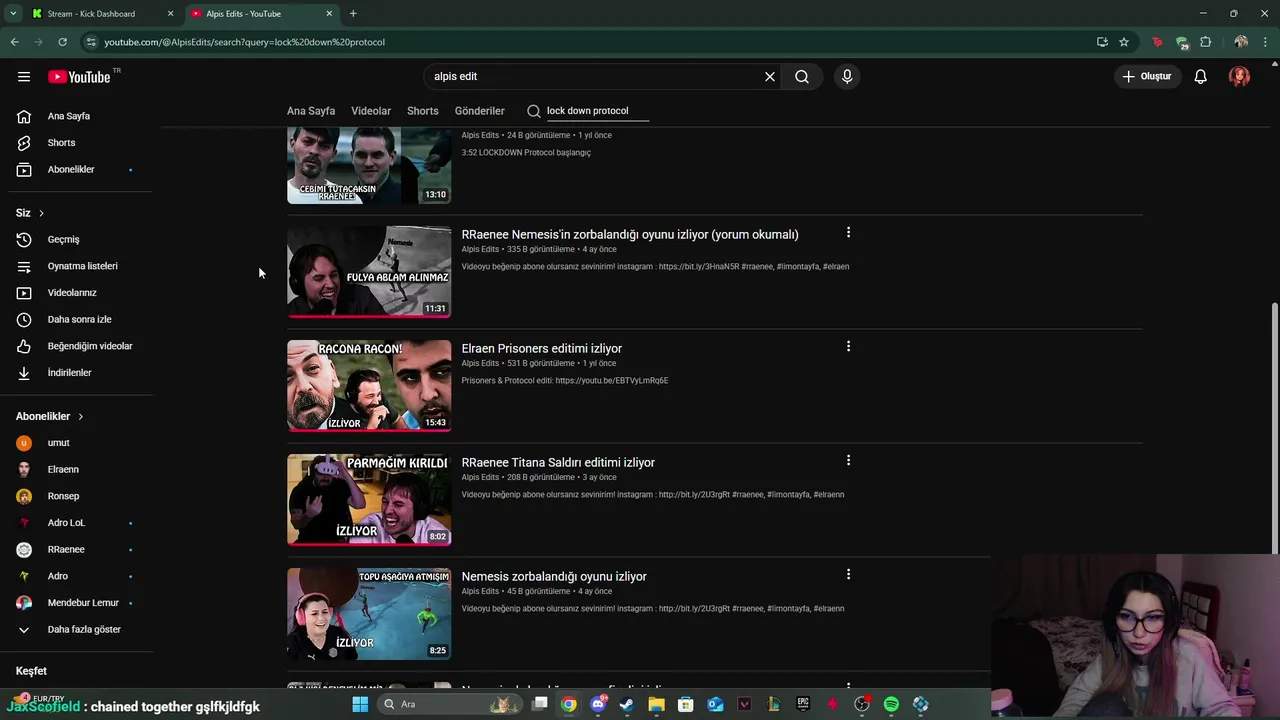Open File Explorer from the taskbar

pos(656,704)
